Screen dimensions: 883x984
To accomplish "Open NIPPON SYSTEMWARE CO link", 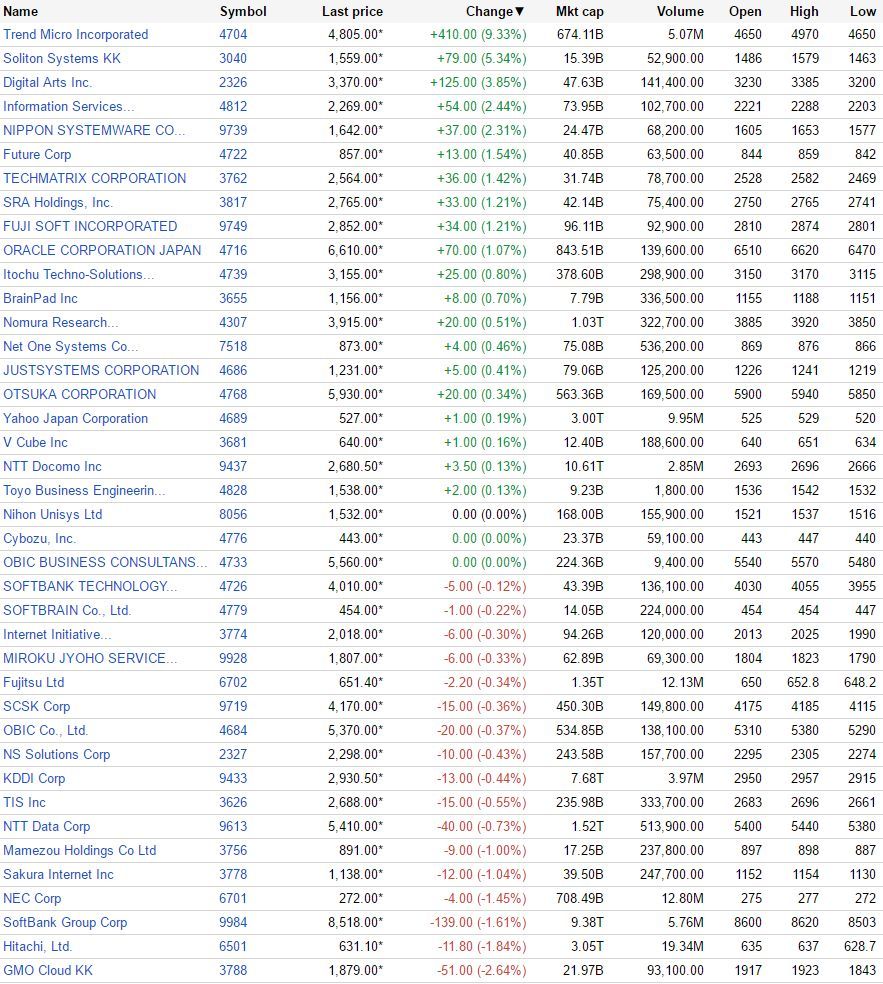I will (x=94, y=130).
